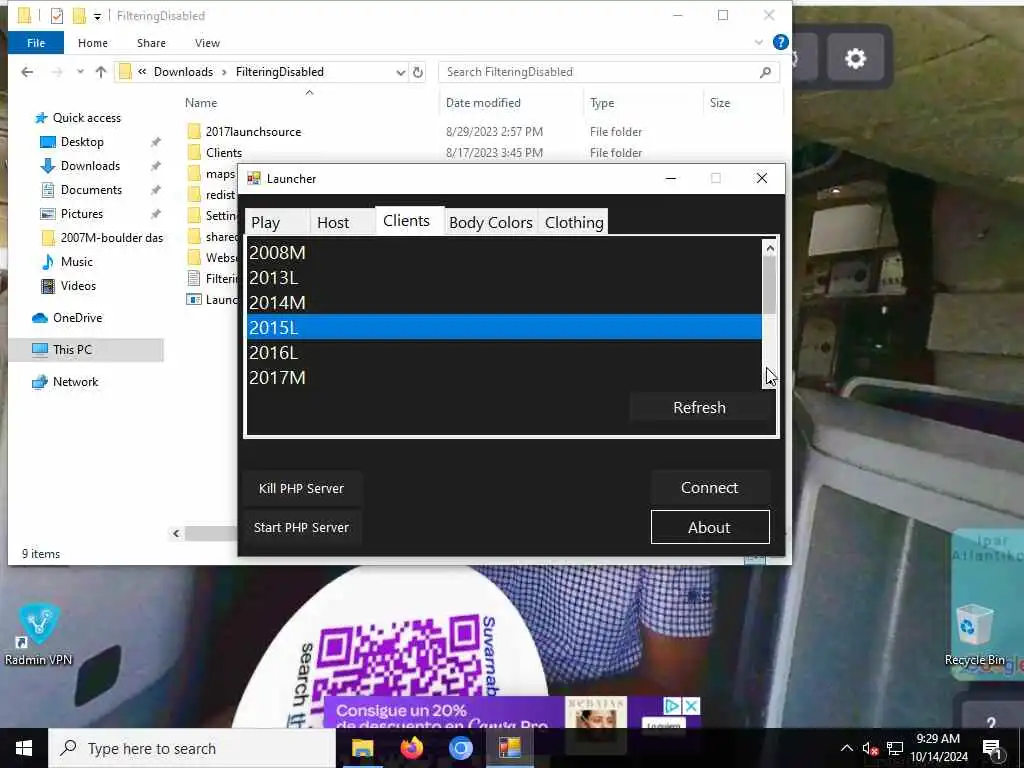This screenshot has height=768, width=1024.
Task: Open recent locations dropdown in Explorer
Action: click(80, 72)
